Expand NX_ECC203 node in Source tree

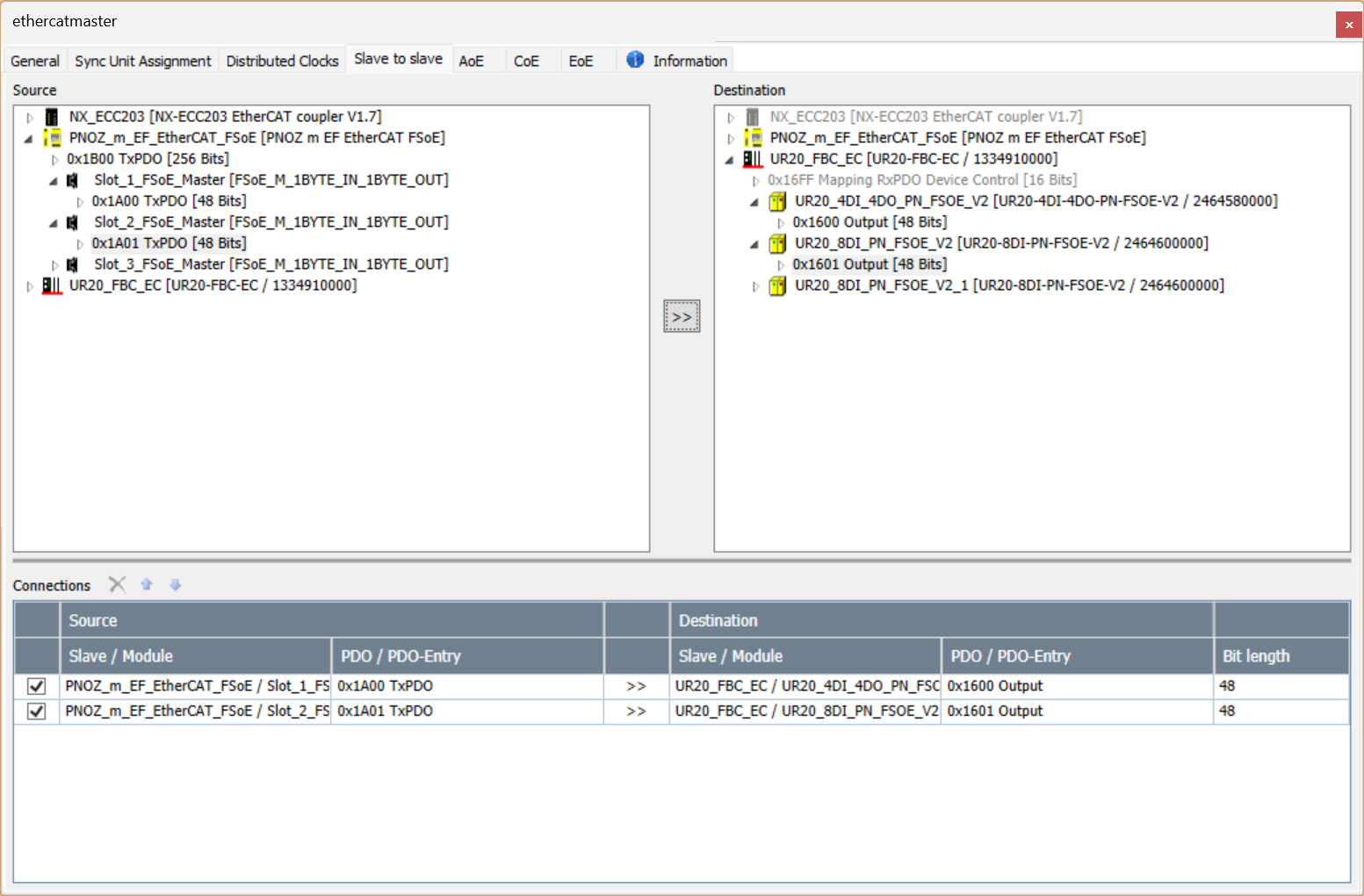[30, 118]
